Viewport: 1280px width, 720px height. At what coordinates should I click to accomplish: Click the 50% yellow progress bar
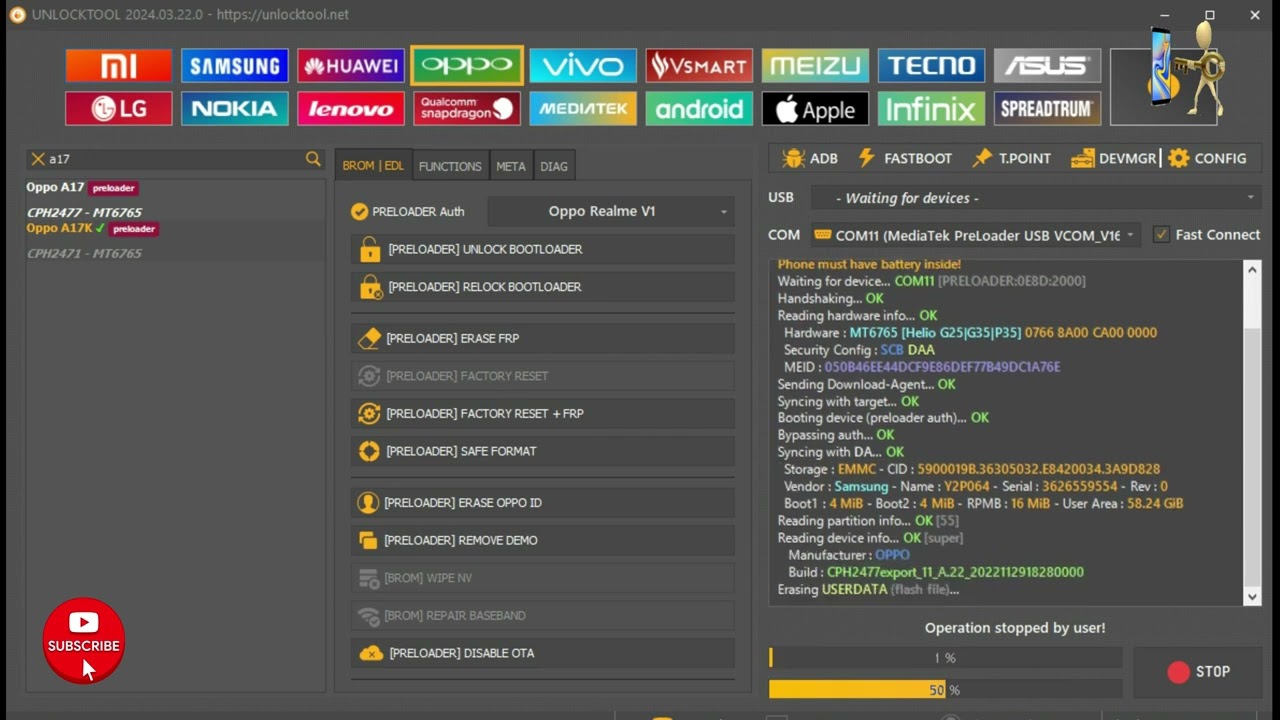point(856,690)
